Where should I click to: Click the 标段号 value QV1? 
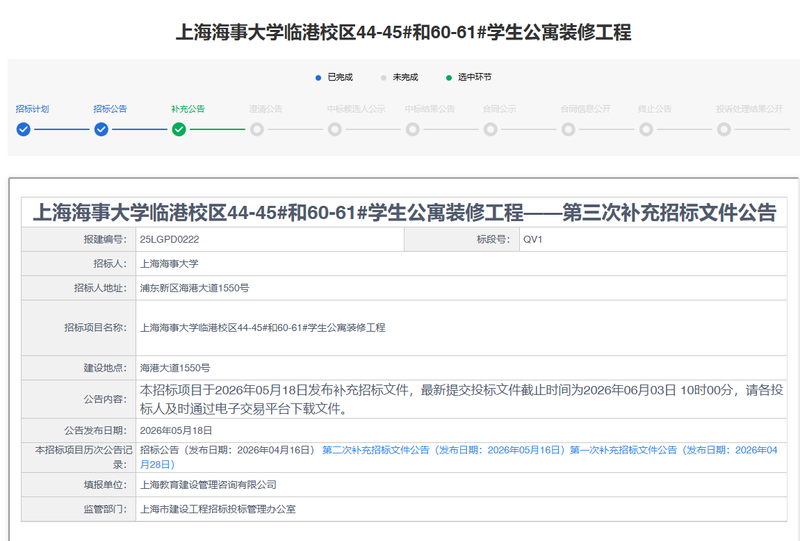533,239
